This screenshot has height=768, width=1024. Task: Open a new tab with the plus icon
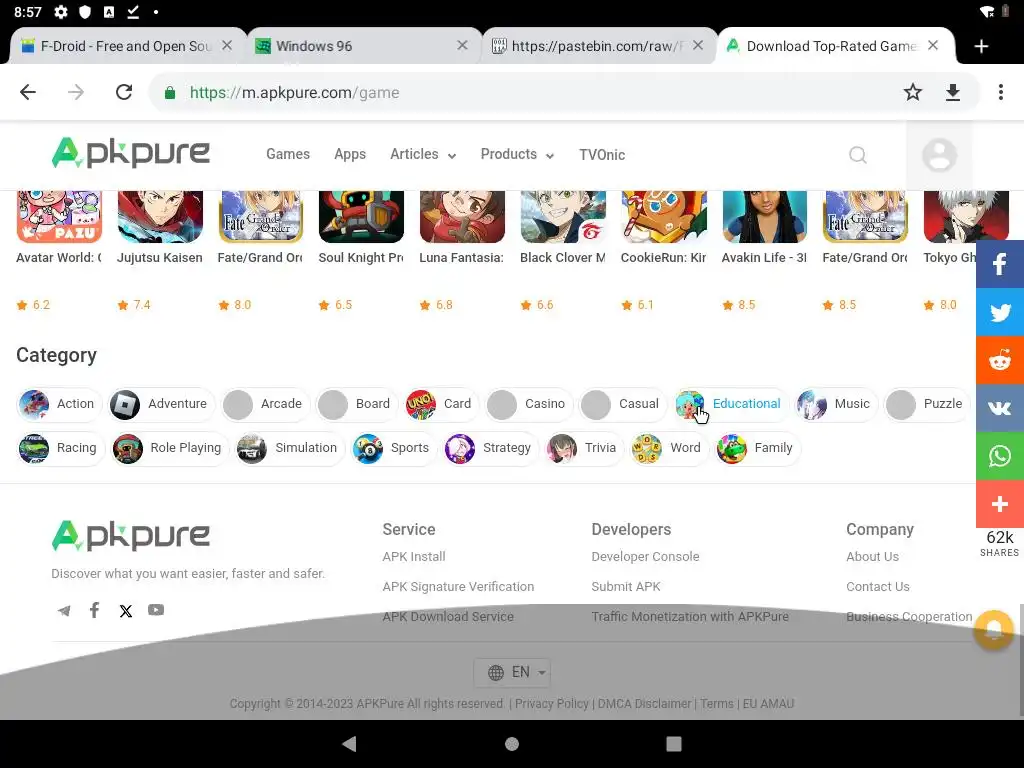pyautogui.click(x=981, y=46)
